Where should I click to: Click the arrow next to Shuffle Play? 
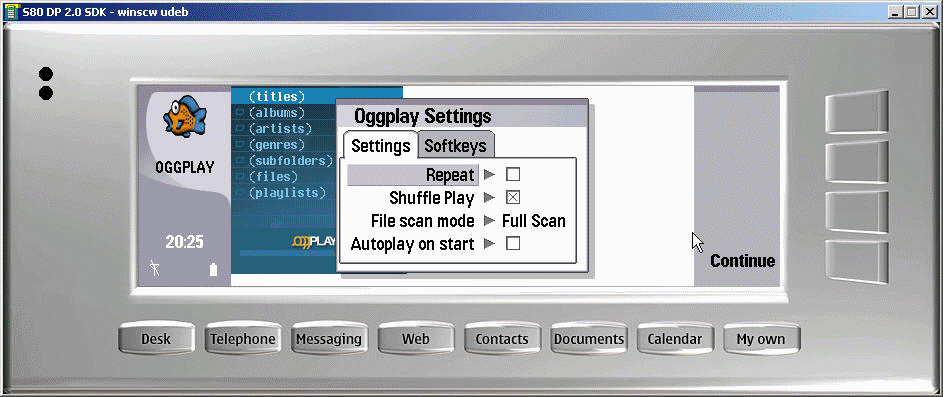click(x=490, y=197)
